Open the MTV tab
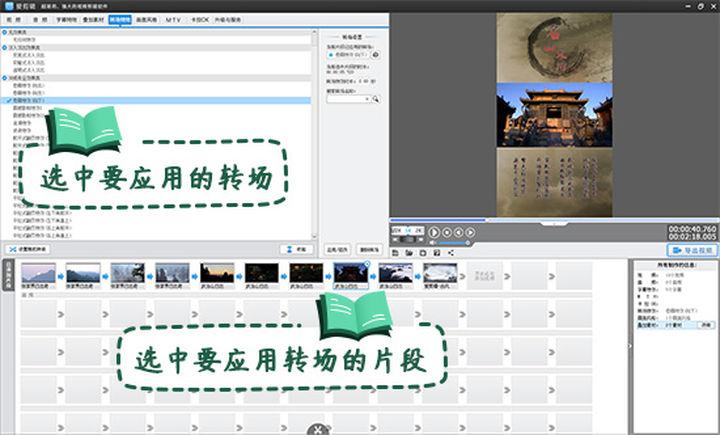The height and width of the screenshot is (435, 720). 173,20
